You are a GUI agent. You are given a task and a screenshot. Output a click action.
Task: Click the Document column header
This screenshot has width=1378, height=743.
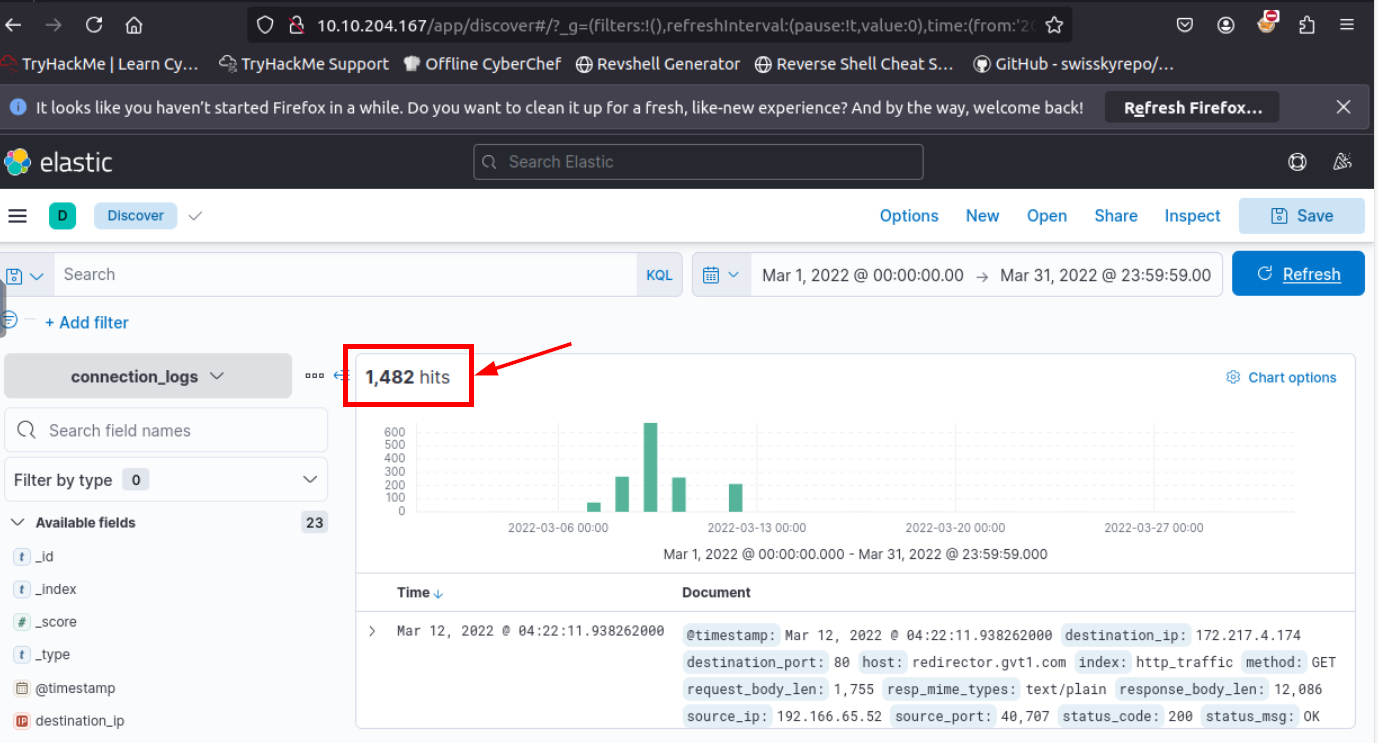pos(716,592)
